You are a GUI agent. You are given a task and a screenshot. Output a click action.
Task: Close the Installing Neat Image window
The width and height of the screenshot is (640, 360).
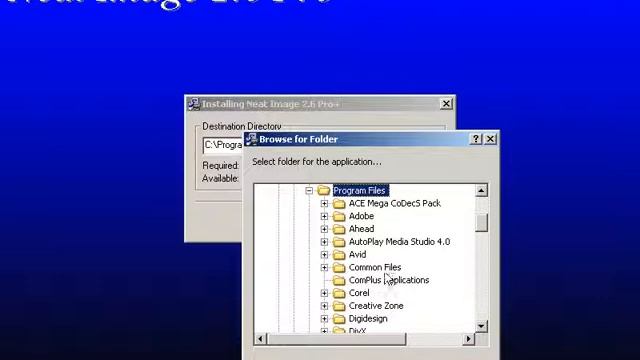[x=446, y=104]
